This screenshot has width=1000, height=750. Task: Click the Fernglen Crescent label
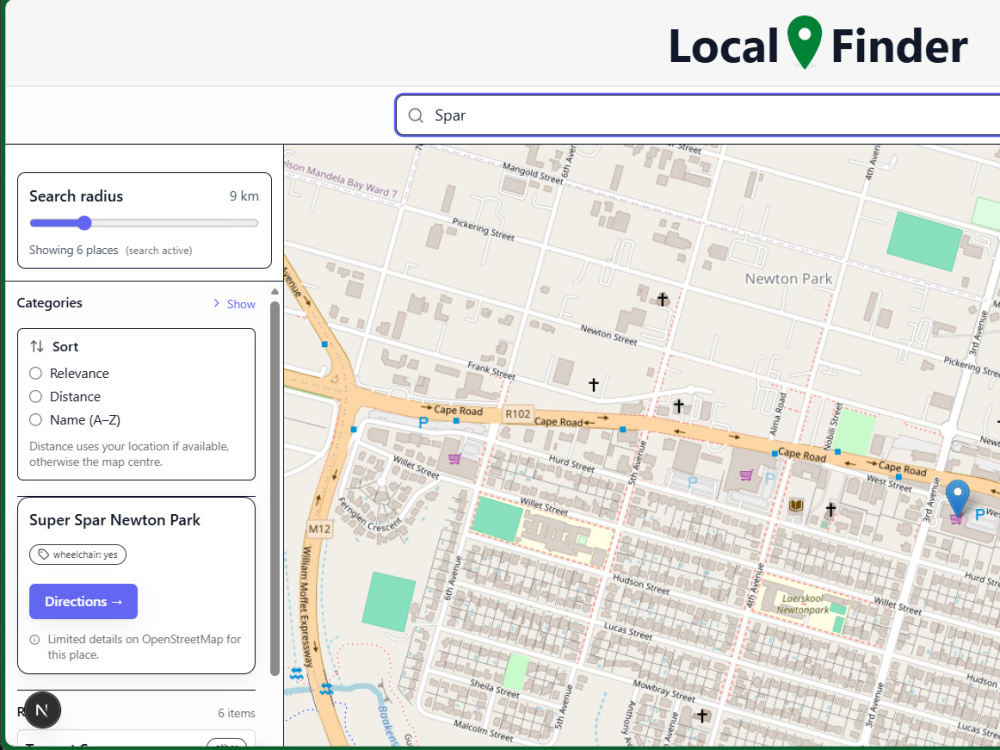tap(369, 517)
